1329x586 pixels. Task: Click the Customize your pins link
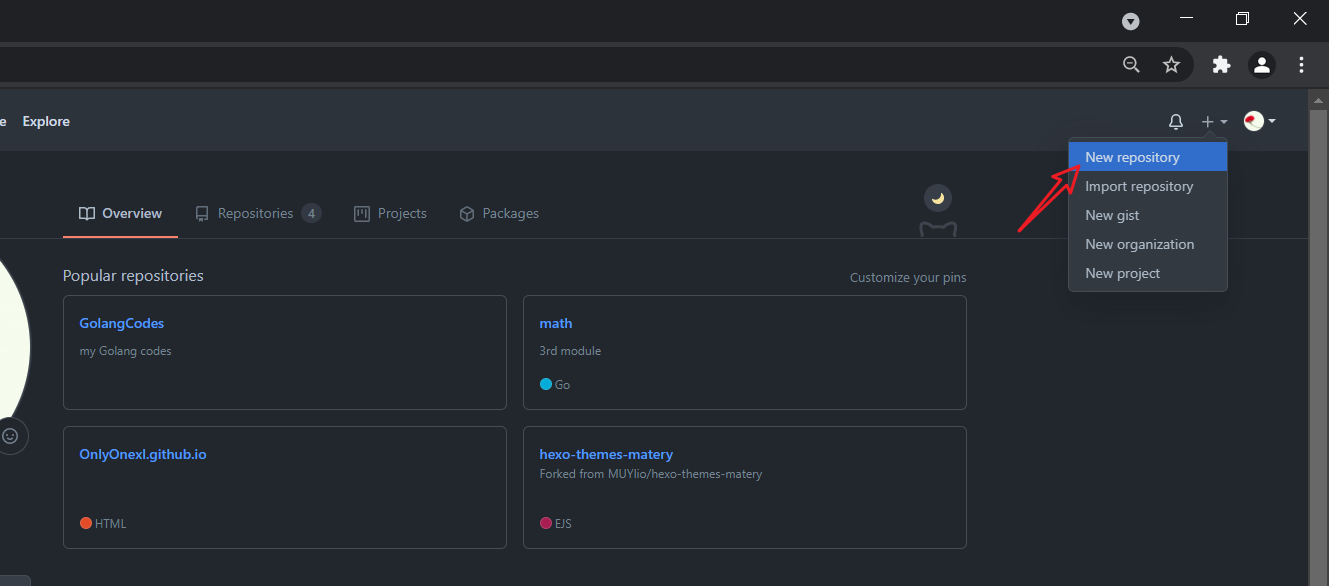908,278
